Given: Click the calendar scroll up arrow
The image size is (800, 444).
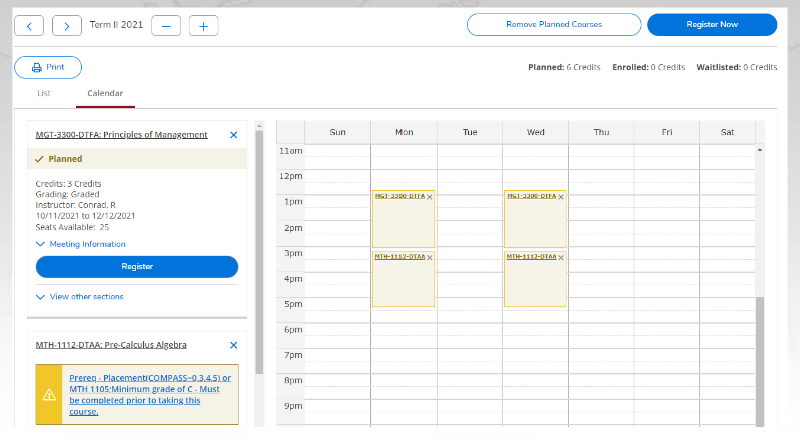Looking at the screenshot, I should (760, 150).
